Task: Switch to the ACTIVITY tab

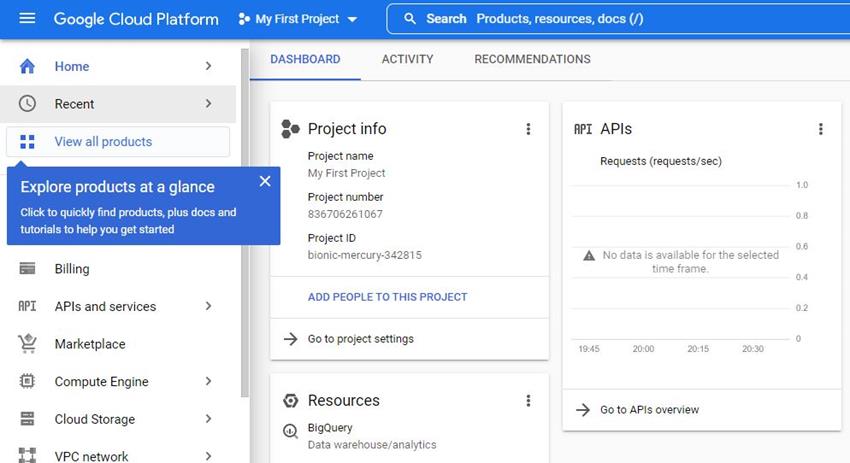Action: coord(408,59)
